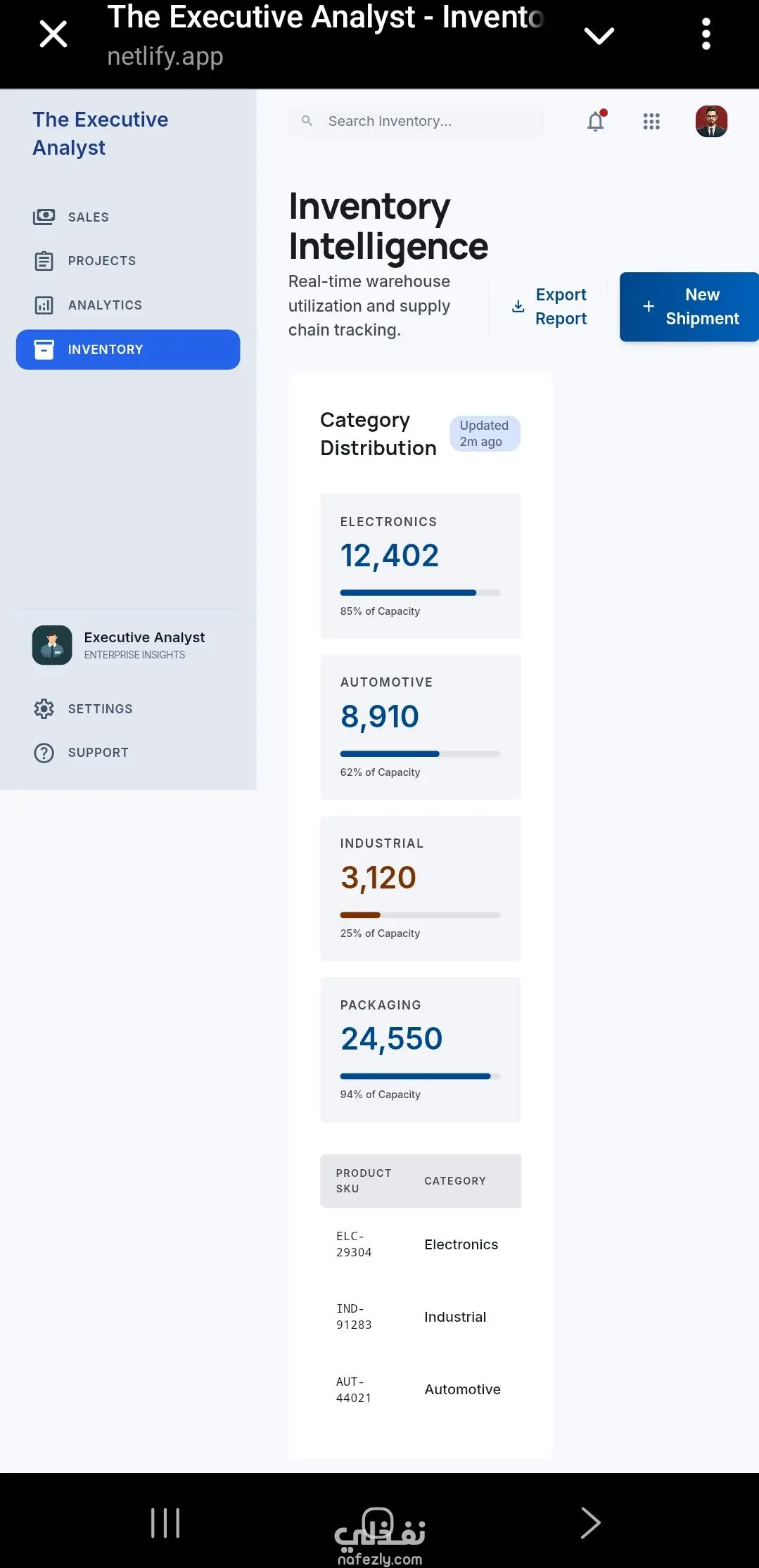The height and width of the screenshot is (1568, 759).
Task: Click the Export Report button
Action: coord(549,307)
